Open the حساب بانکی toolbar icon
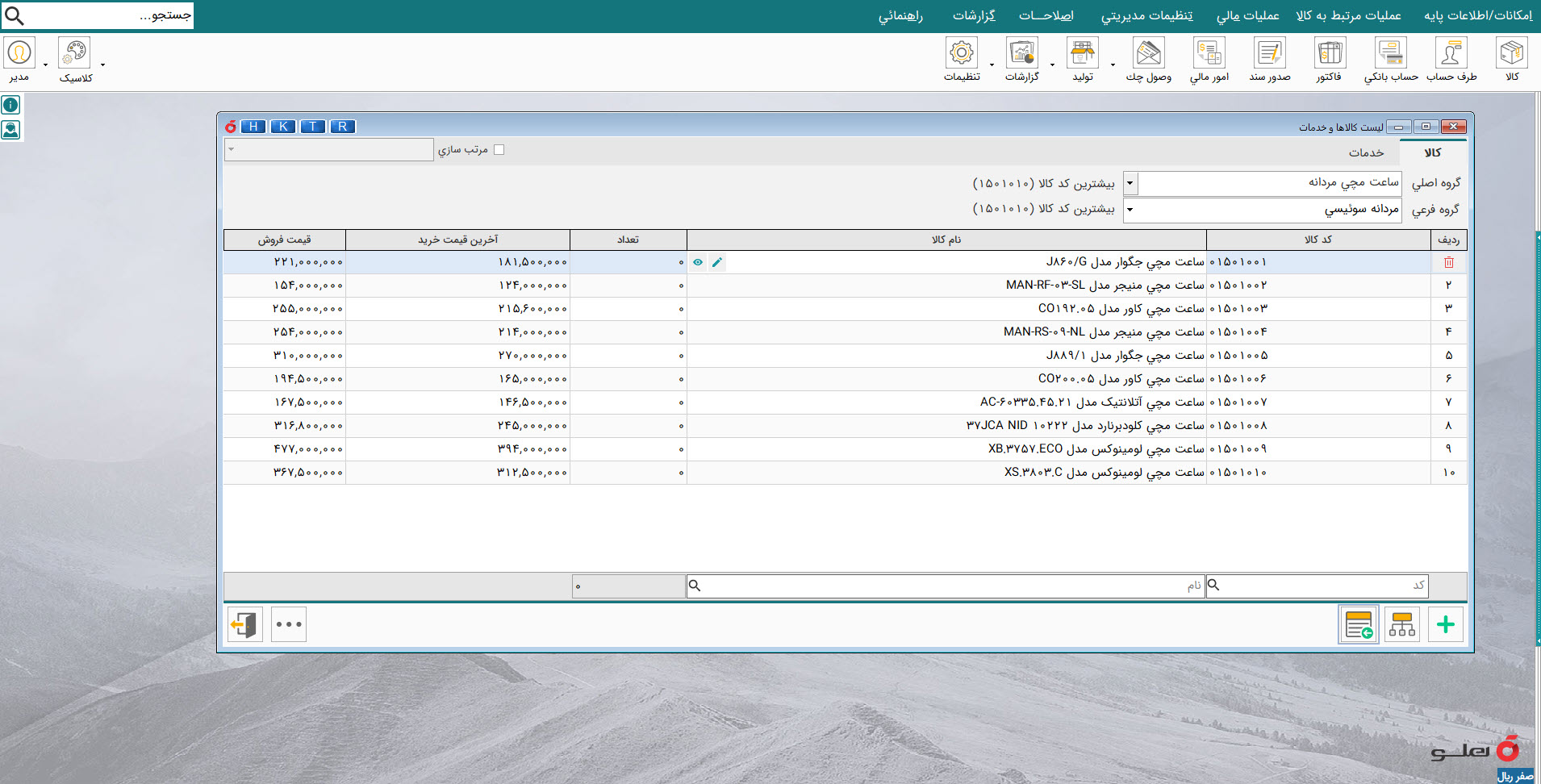 coord(1391,53)
